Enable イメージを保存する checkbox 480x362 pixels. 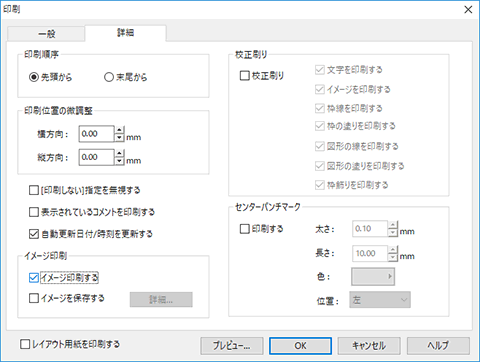[34, 298]
